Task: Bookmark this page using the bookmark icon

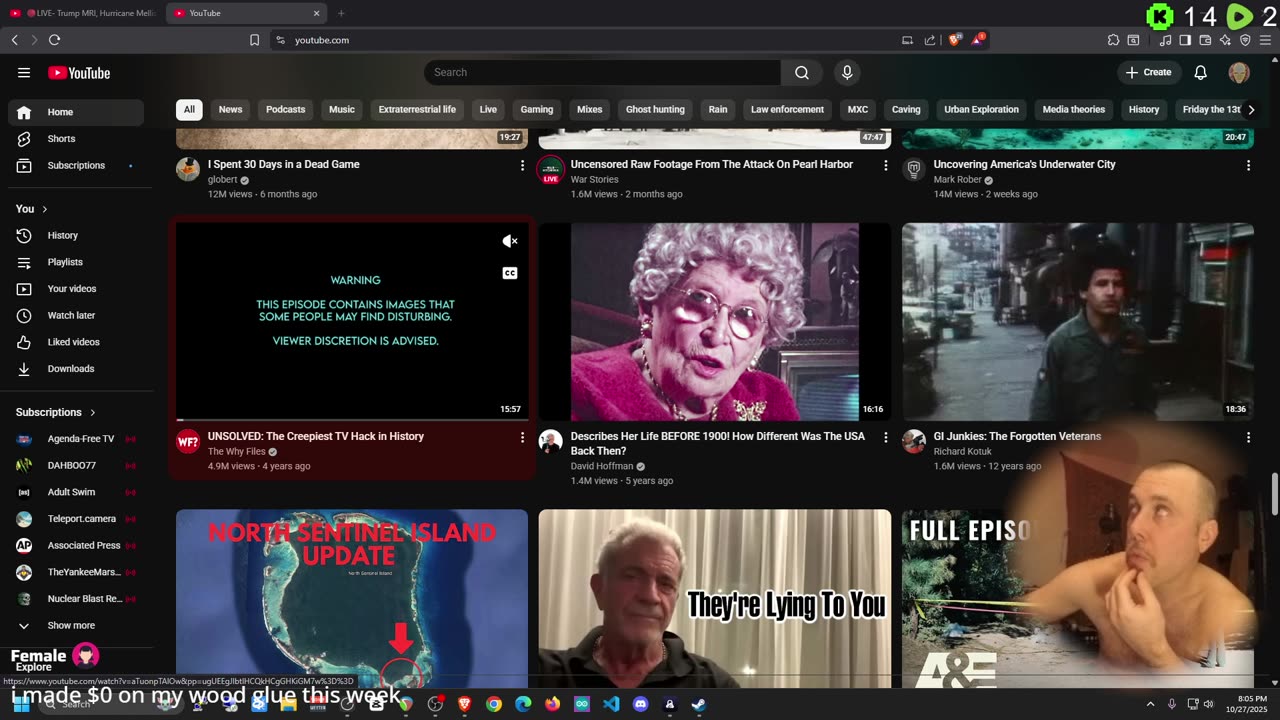Action: 254,40
